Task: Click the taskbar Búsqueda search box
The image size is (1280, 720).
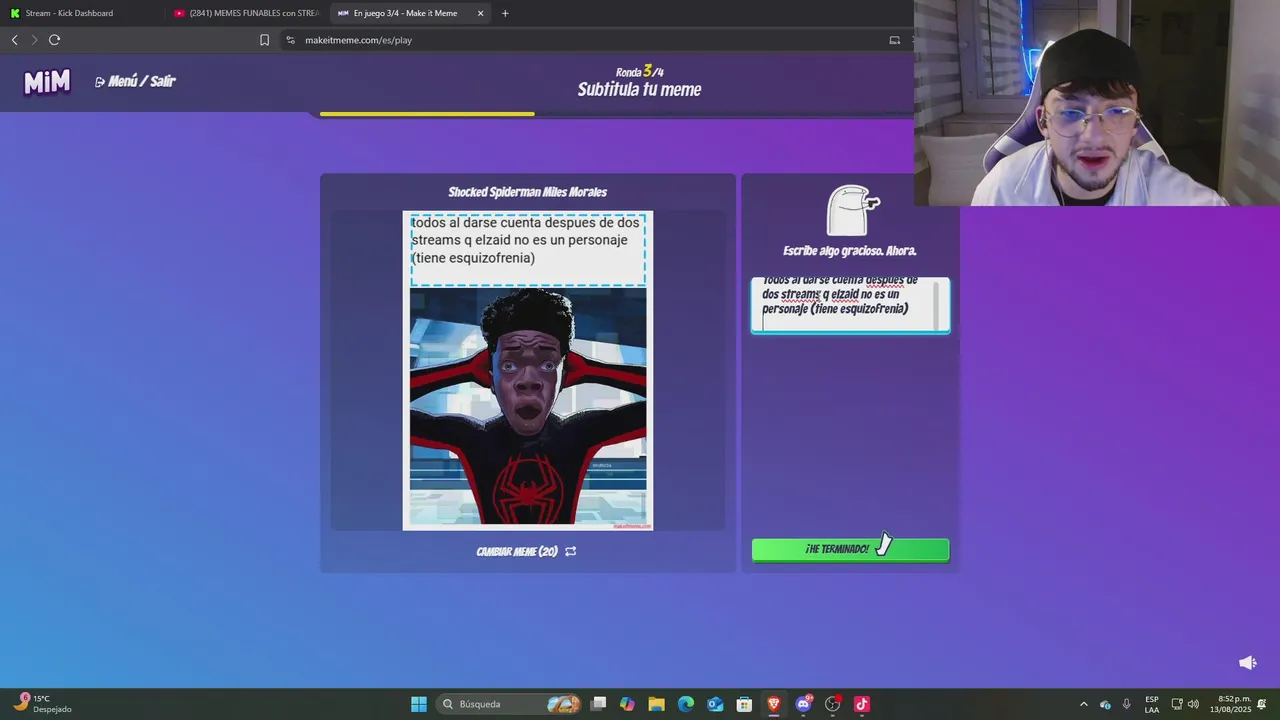Action: 512,704
